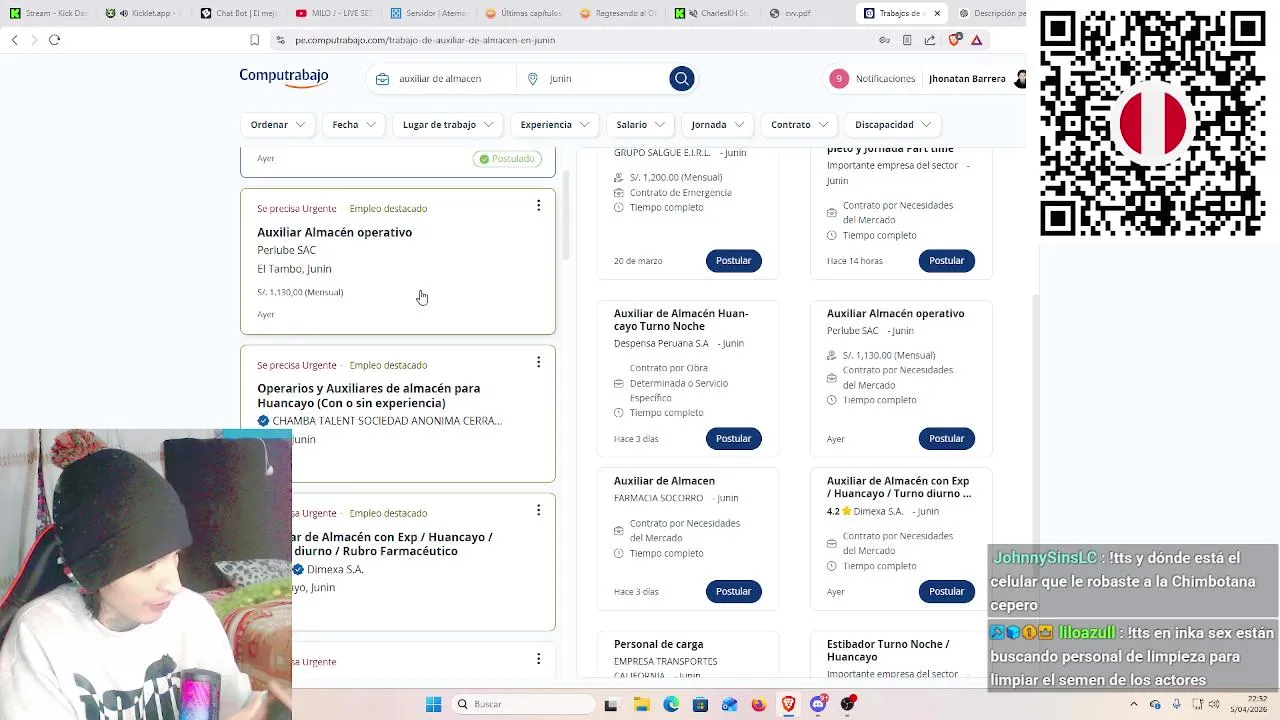Open Personal de carga job title
This screenshot has height=720, width=1280.
658,644
